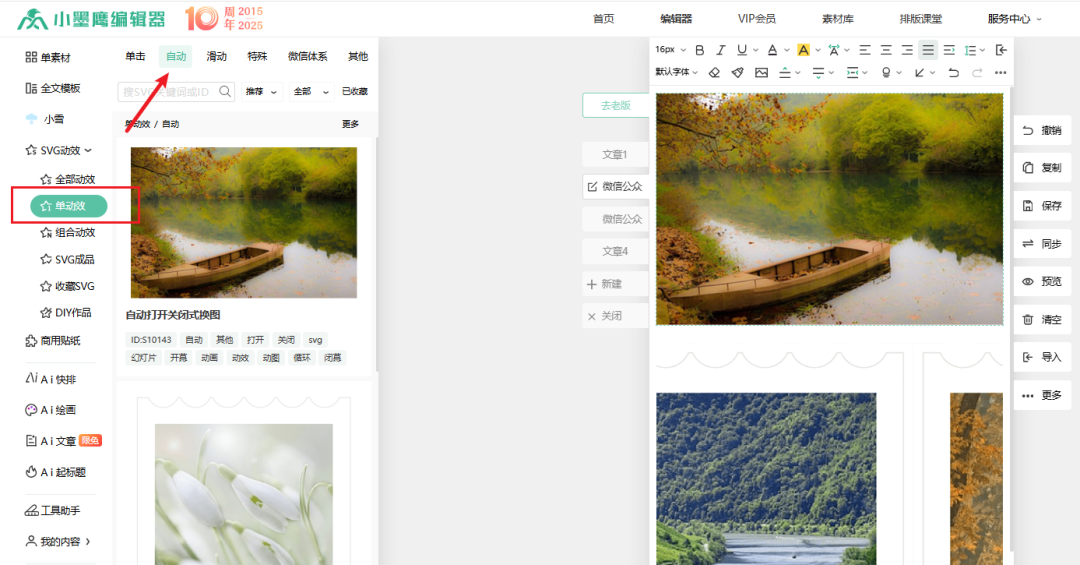Toggle bold formatting in editor toolbar

[x=699, y=50]
